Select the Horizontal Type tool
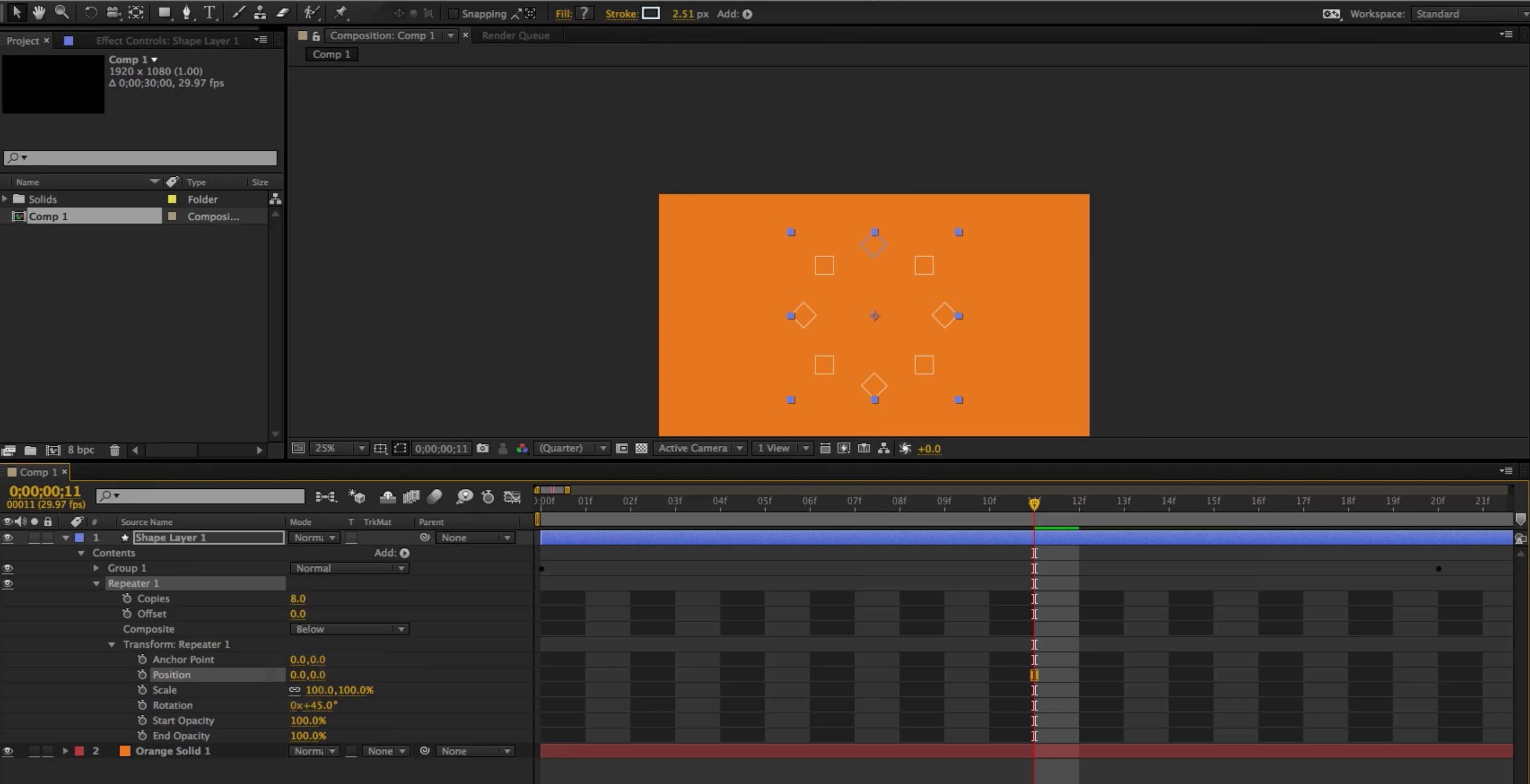Image resolution: width=1530 pixels, height=784 pixels. pyautogui.click(x=209, y=12)
